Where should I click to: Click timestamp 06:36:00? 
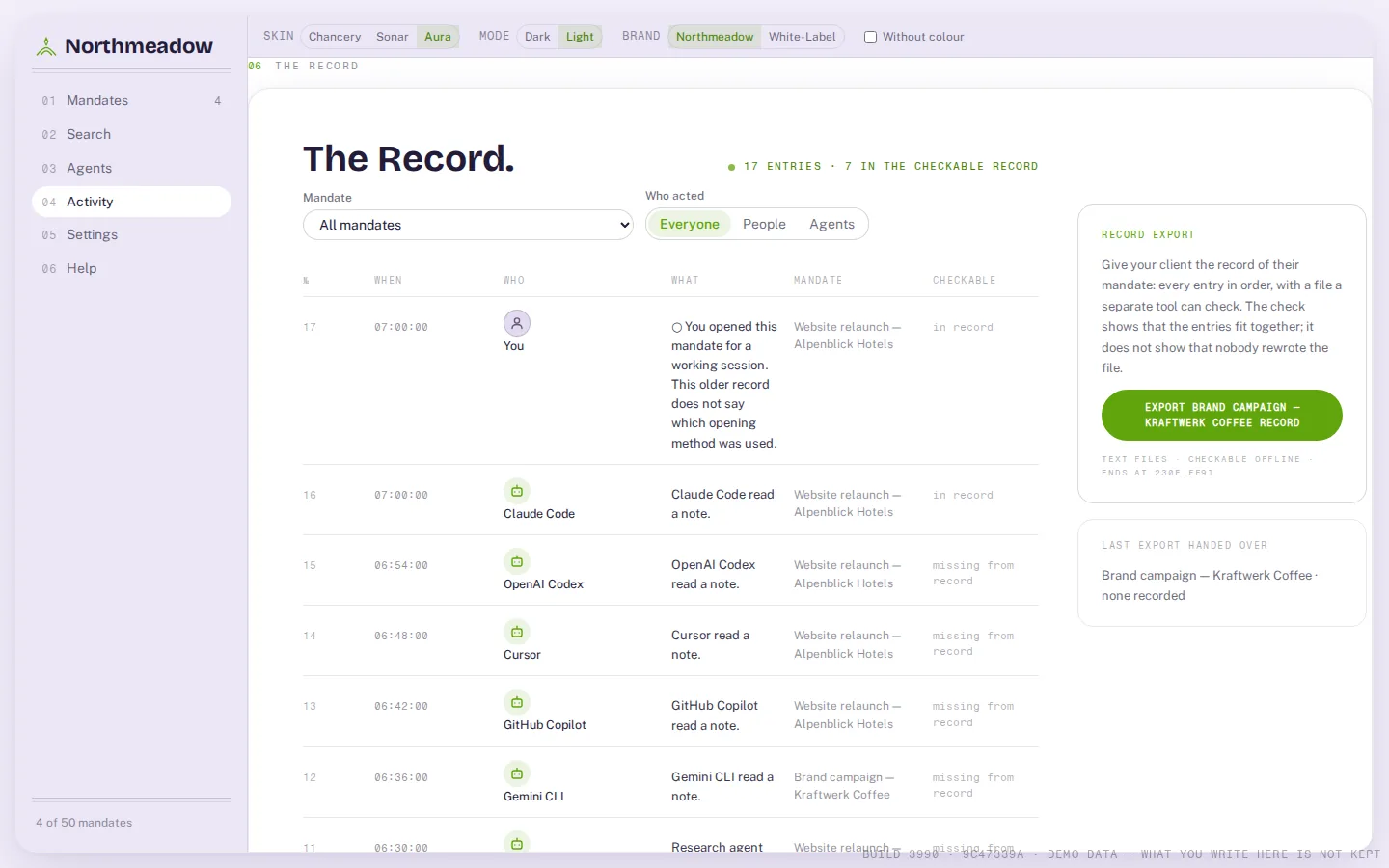click(x=401, y=778)
